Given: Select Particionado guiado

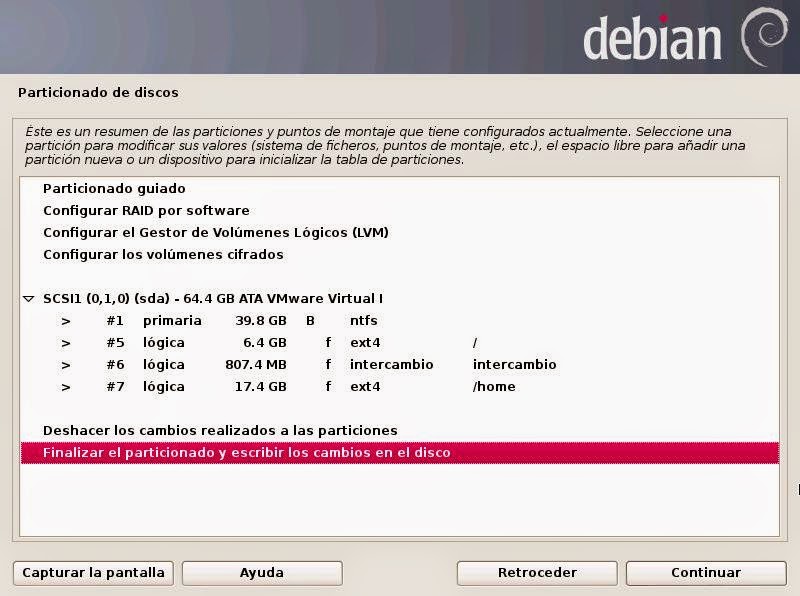Looking at the screenshot, I should pyautogui.click(x=113, y=188).
